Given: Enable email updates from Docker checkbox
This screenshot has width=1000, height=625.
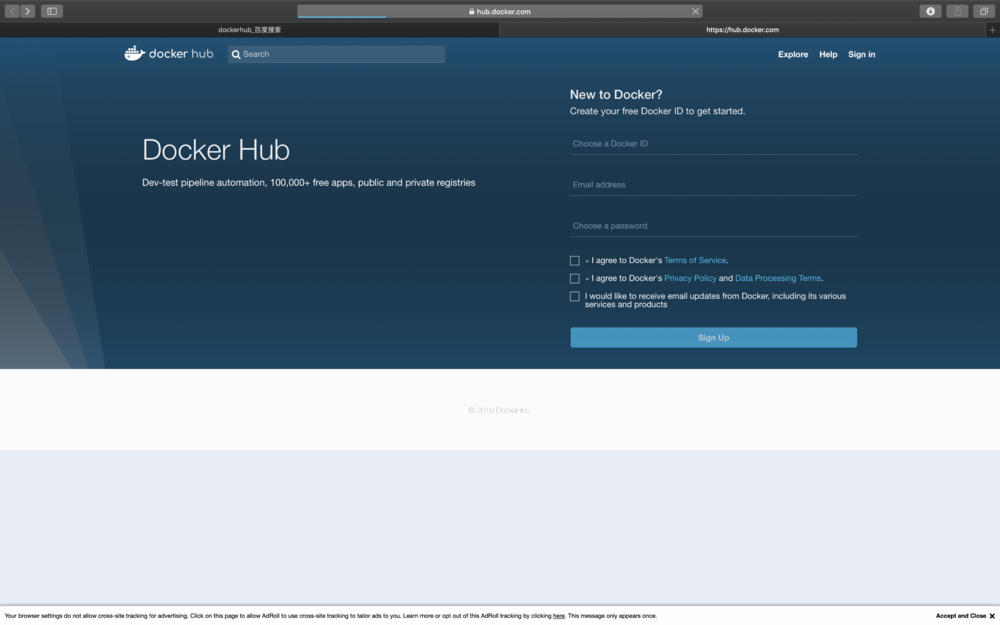Looking at the screenshot, I should pos(575,296).
